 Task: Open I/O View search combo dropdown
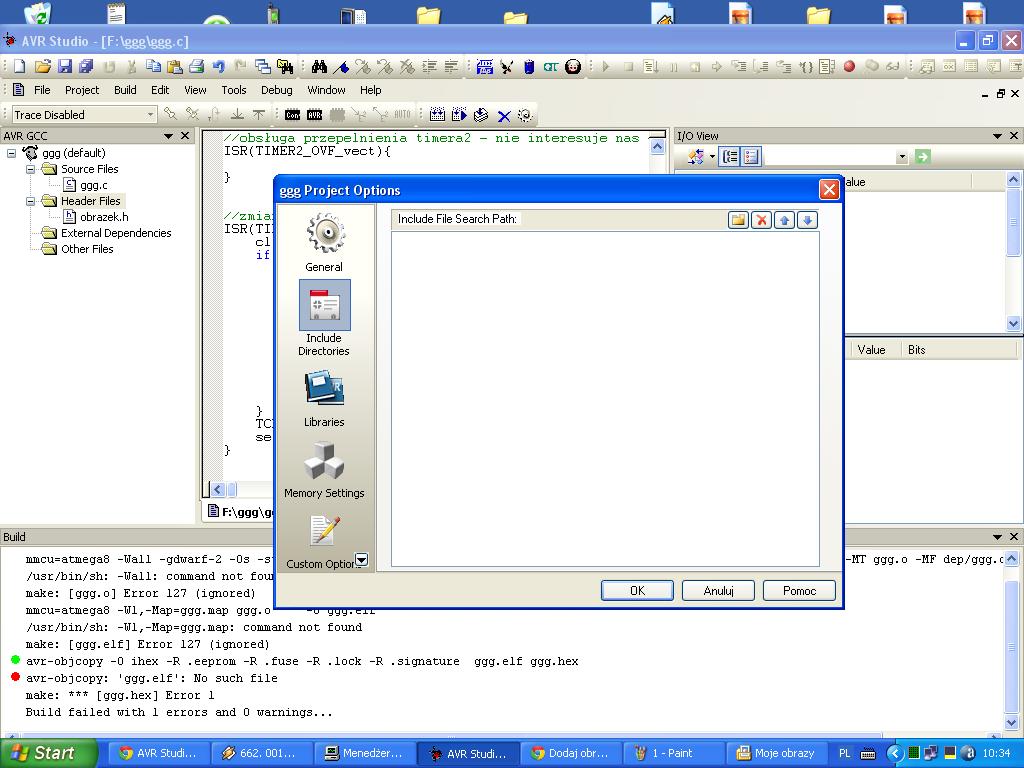click(902, 157)
